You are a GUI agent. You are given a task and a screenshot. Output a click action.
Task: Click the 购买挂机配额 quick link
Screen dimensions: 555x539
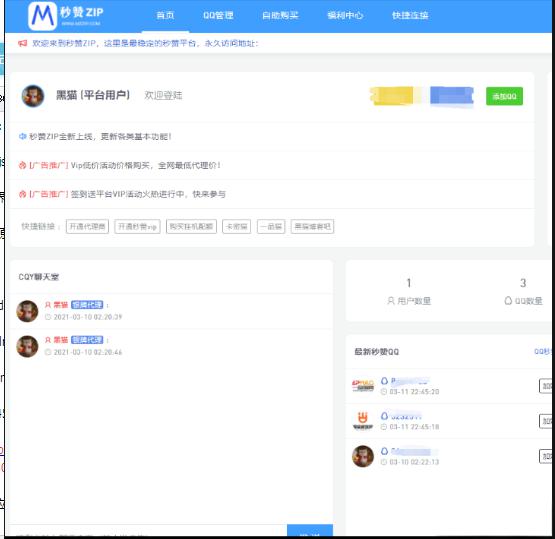pyautogui.click(x=191, y=227)
